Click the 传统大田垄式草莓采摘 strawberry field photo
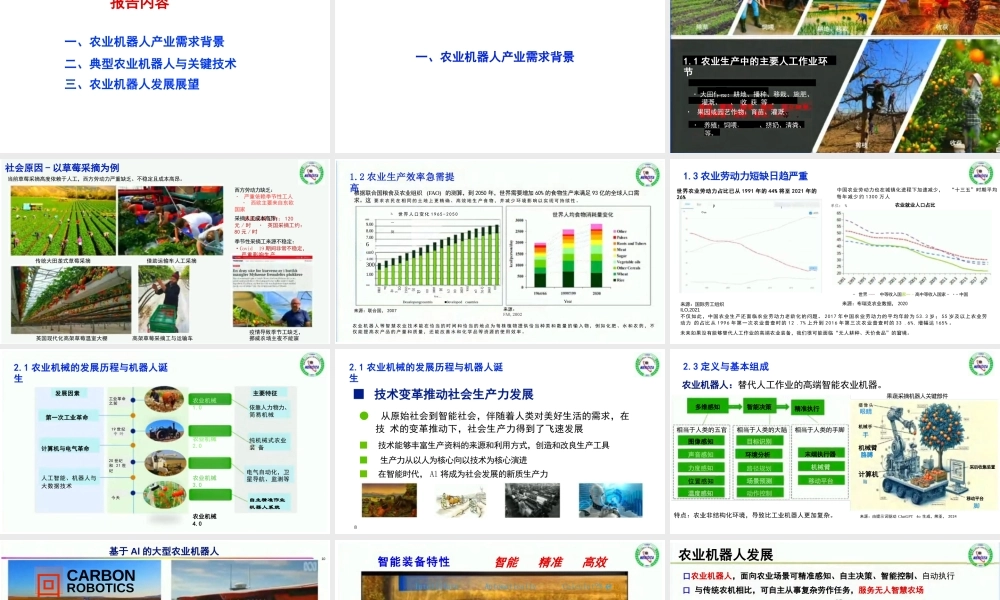The height and width of the screenshot is (600, 1000). pos(63,221)
